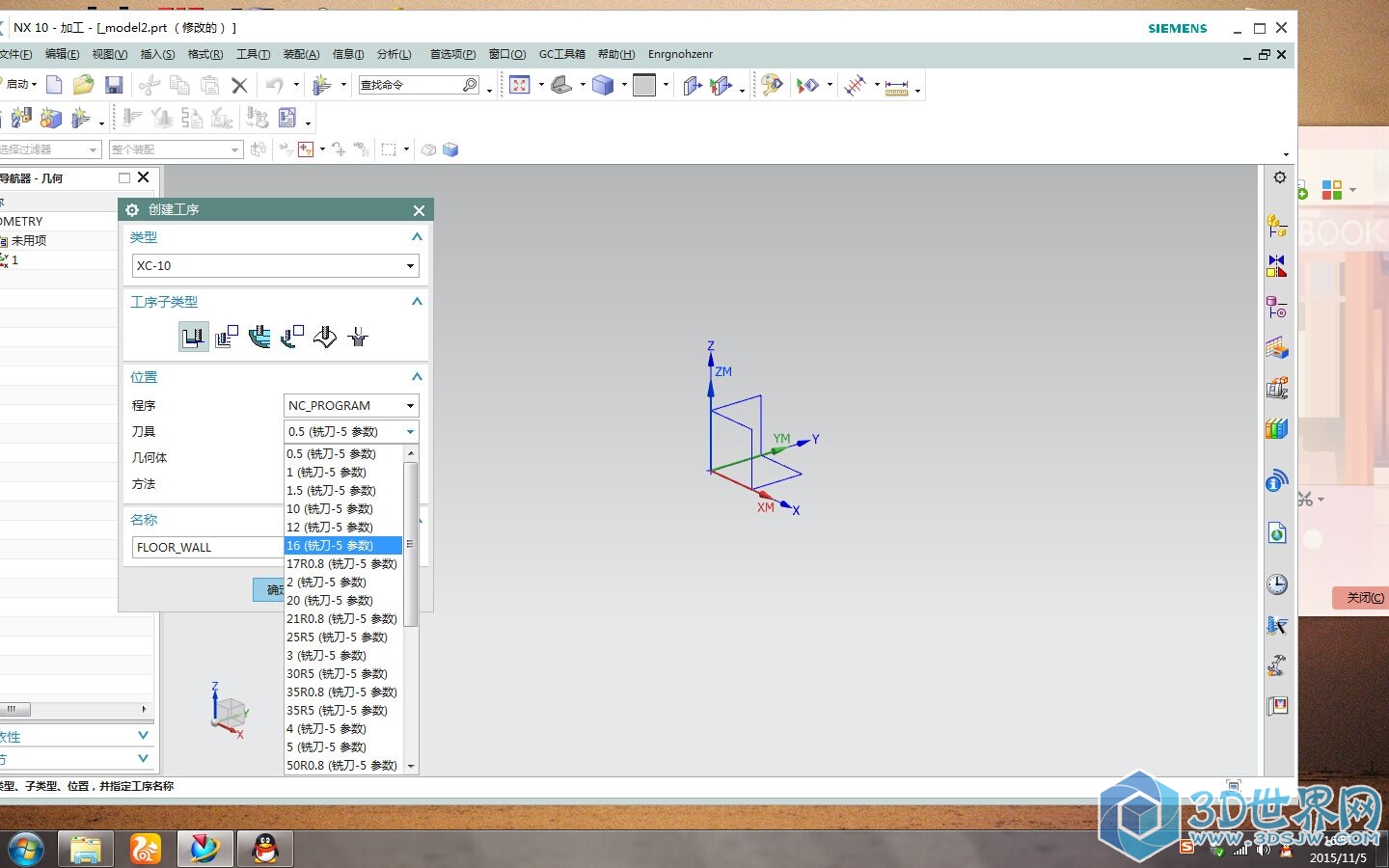
Task: Collapse the 工序子类型 section
Action: 417,301
